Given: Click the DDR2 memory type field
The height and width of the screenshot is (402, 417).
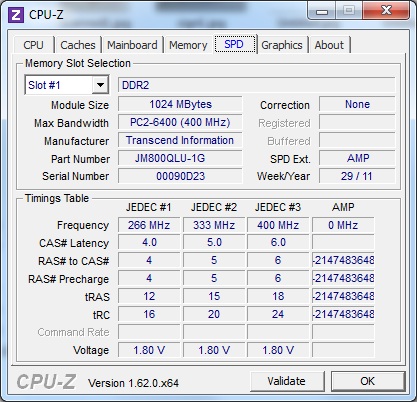Looking at the screenshot, I should (x=257, y=85).
